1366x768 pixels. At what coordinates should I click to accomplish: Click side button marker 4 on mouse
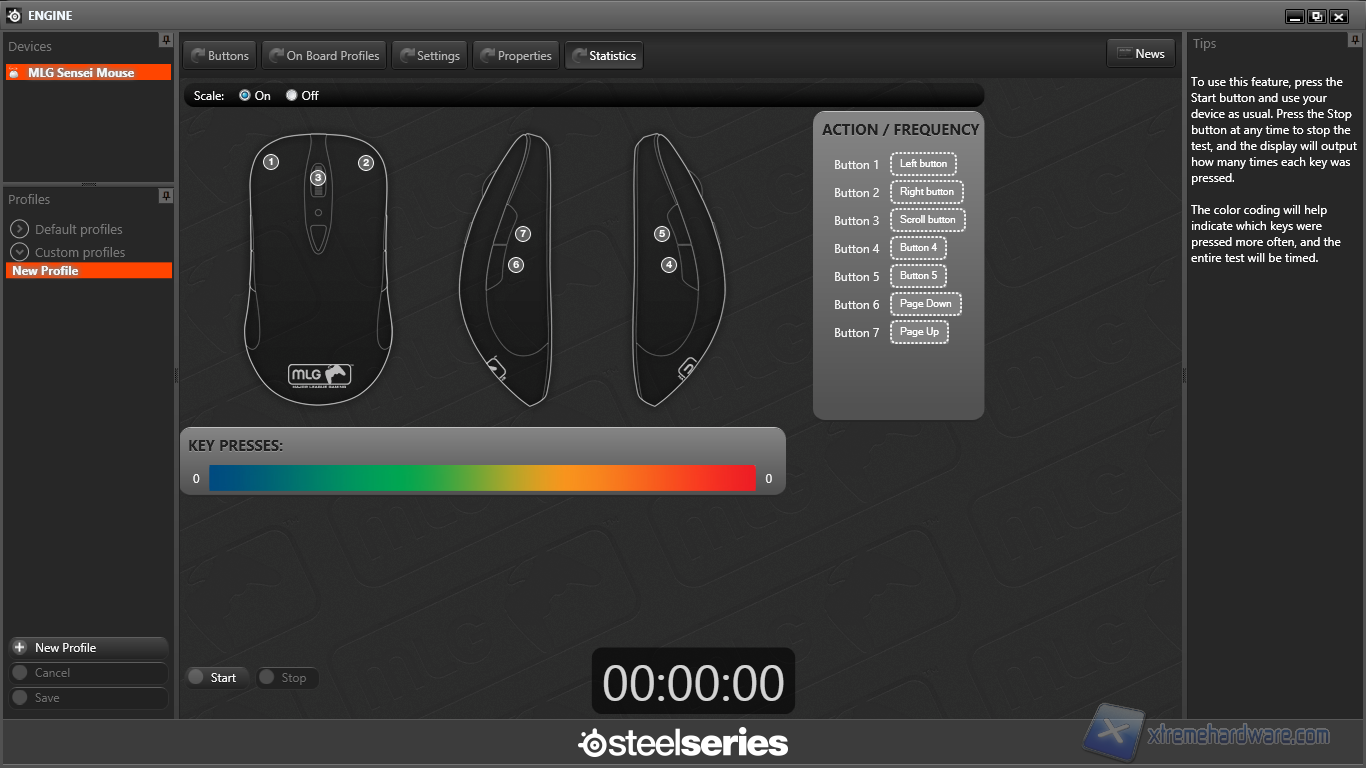tap(669, 265)
